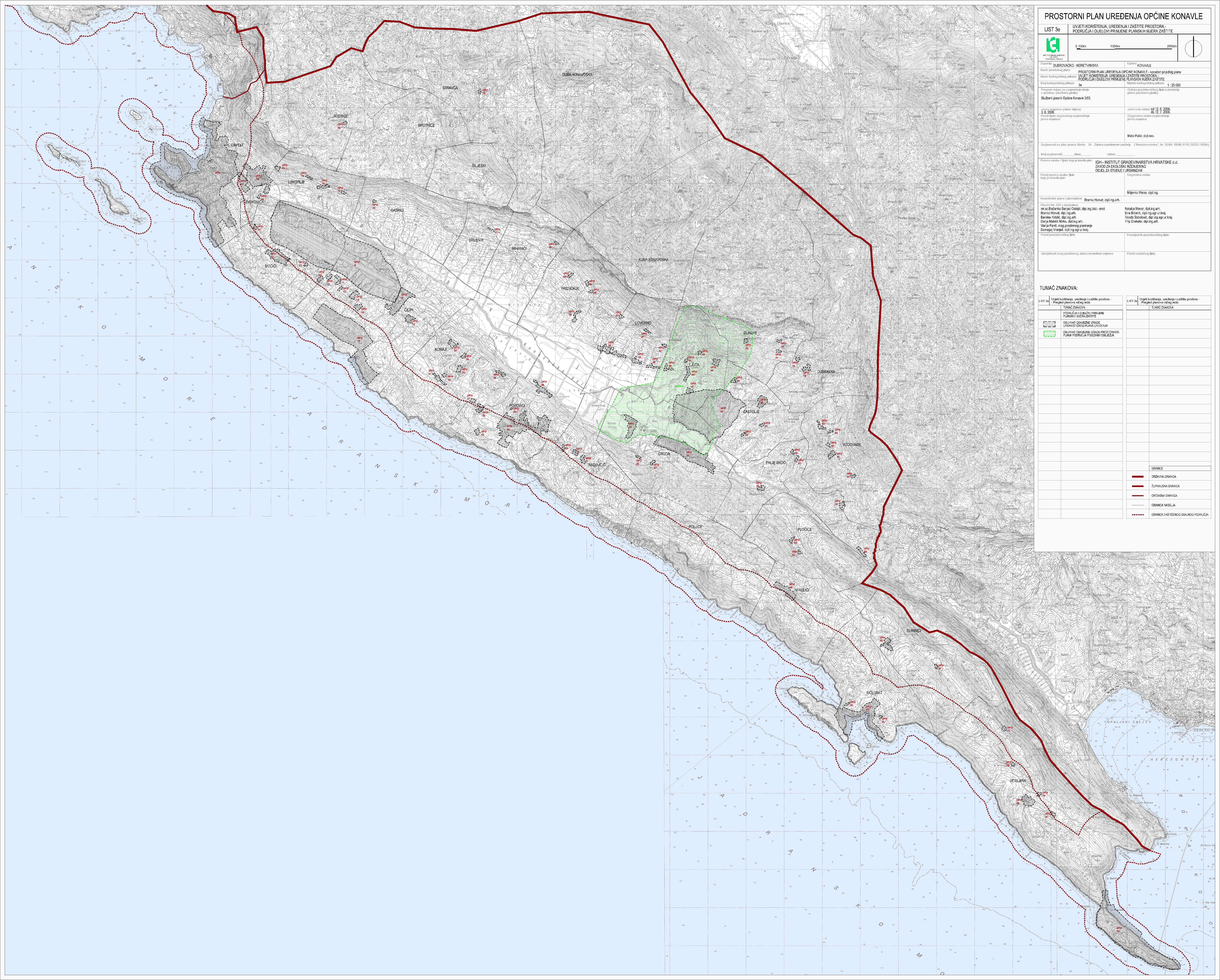The width and height of the screenshot is (1220, 980).
Task: Click 'Službeni glasnik Općine Konavle 3/03.' text
Action: pos(1066,99)
